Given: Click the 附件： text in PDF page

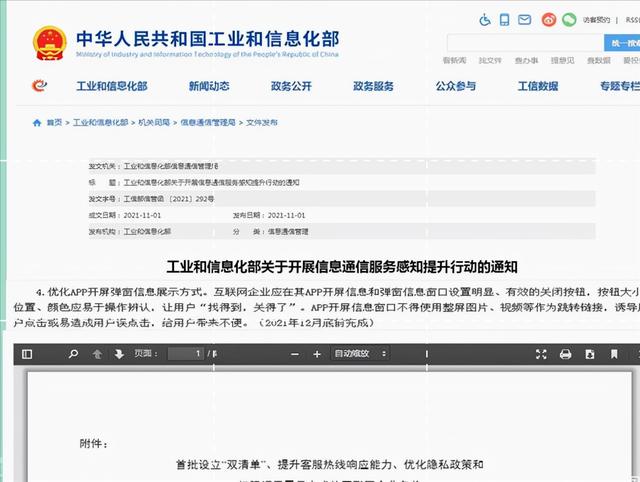Looking at the screenshot, I should [94, 444].
